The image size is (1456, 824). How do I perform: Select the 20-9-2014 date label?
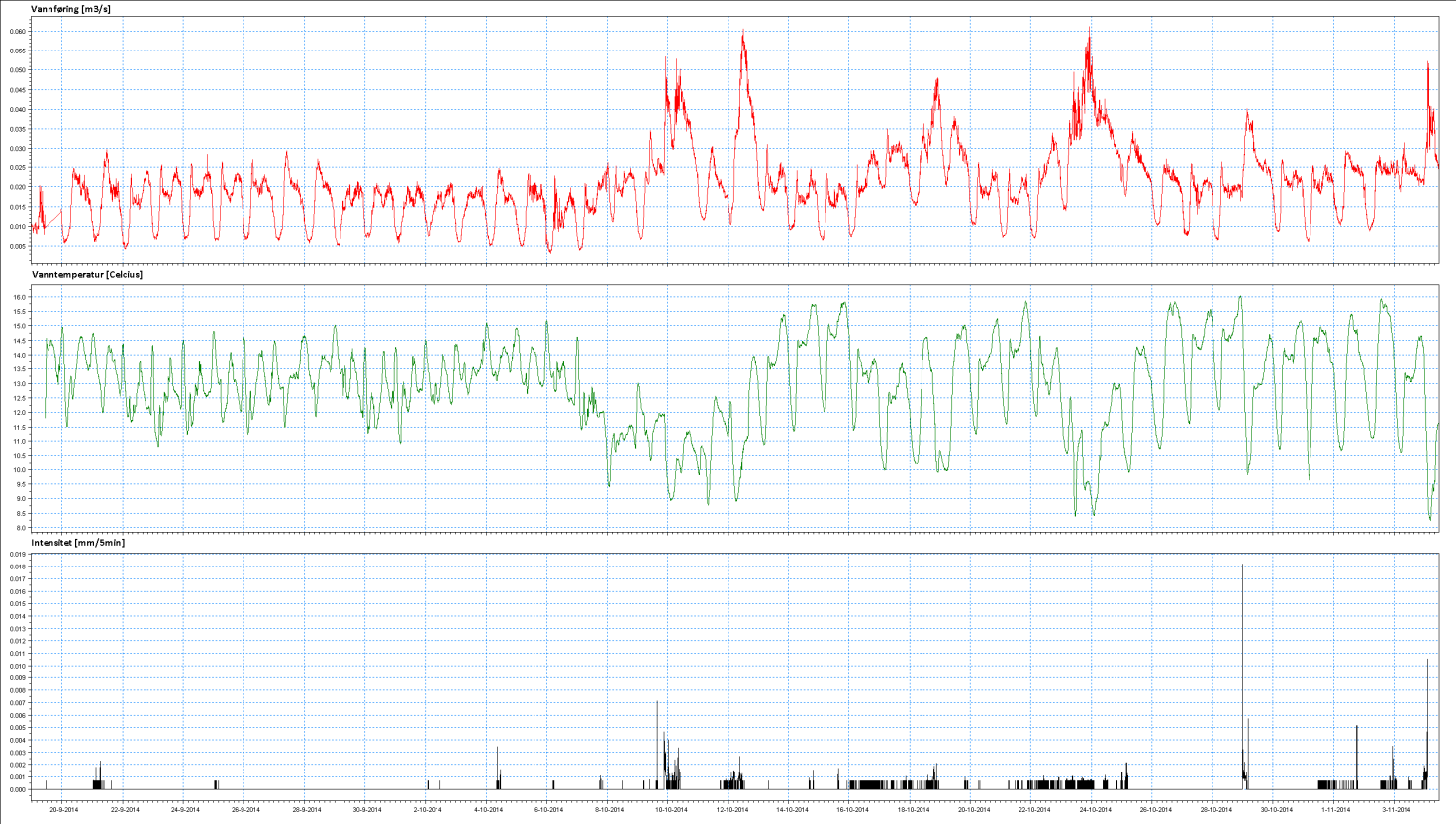[x=63, y=809]
